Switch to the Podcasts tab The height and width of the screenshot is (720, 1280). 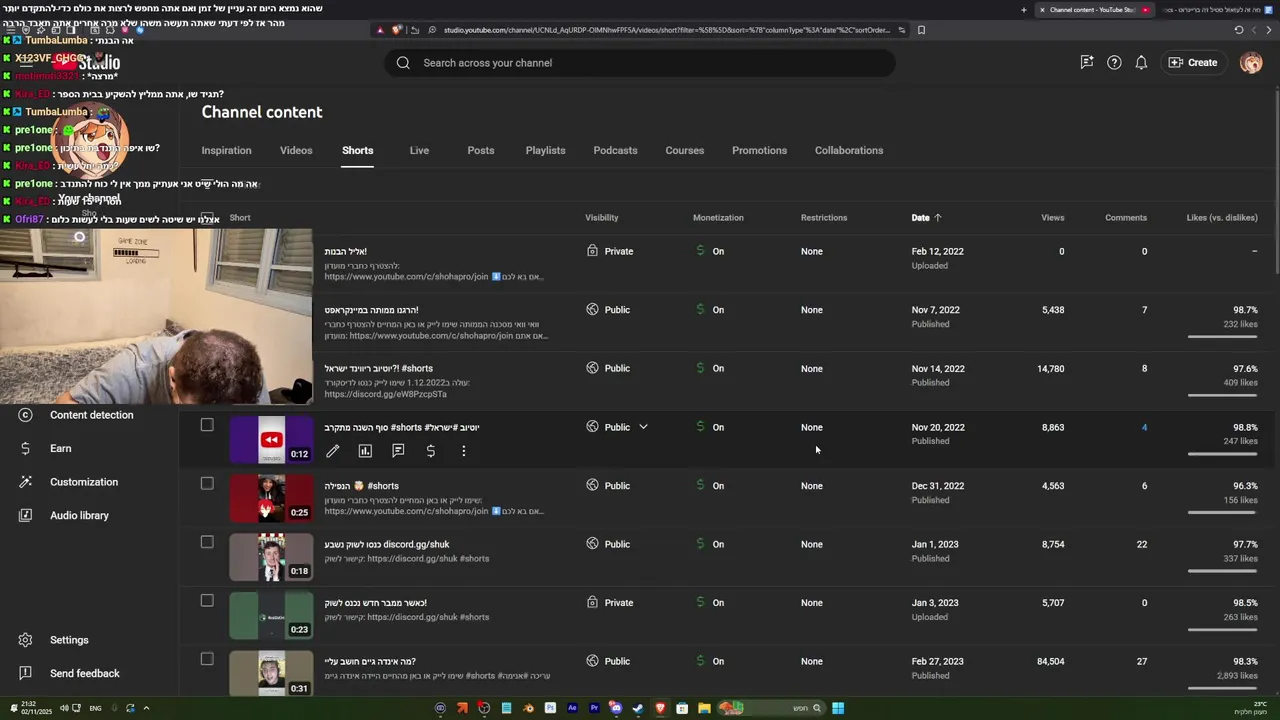615,150
